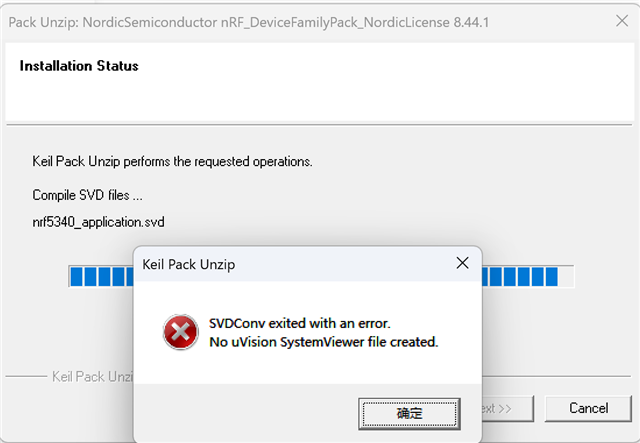
Task: Select the 'No uVision SystemViewer file created' line
Action: pyautogui.click(x=324, y=342)
